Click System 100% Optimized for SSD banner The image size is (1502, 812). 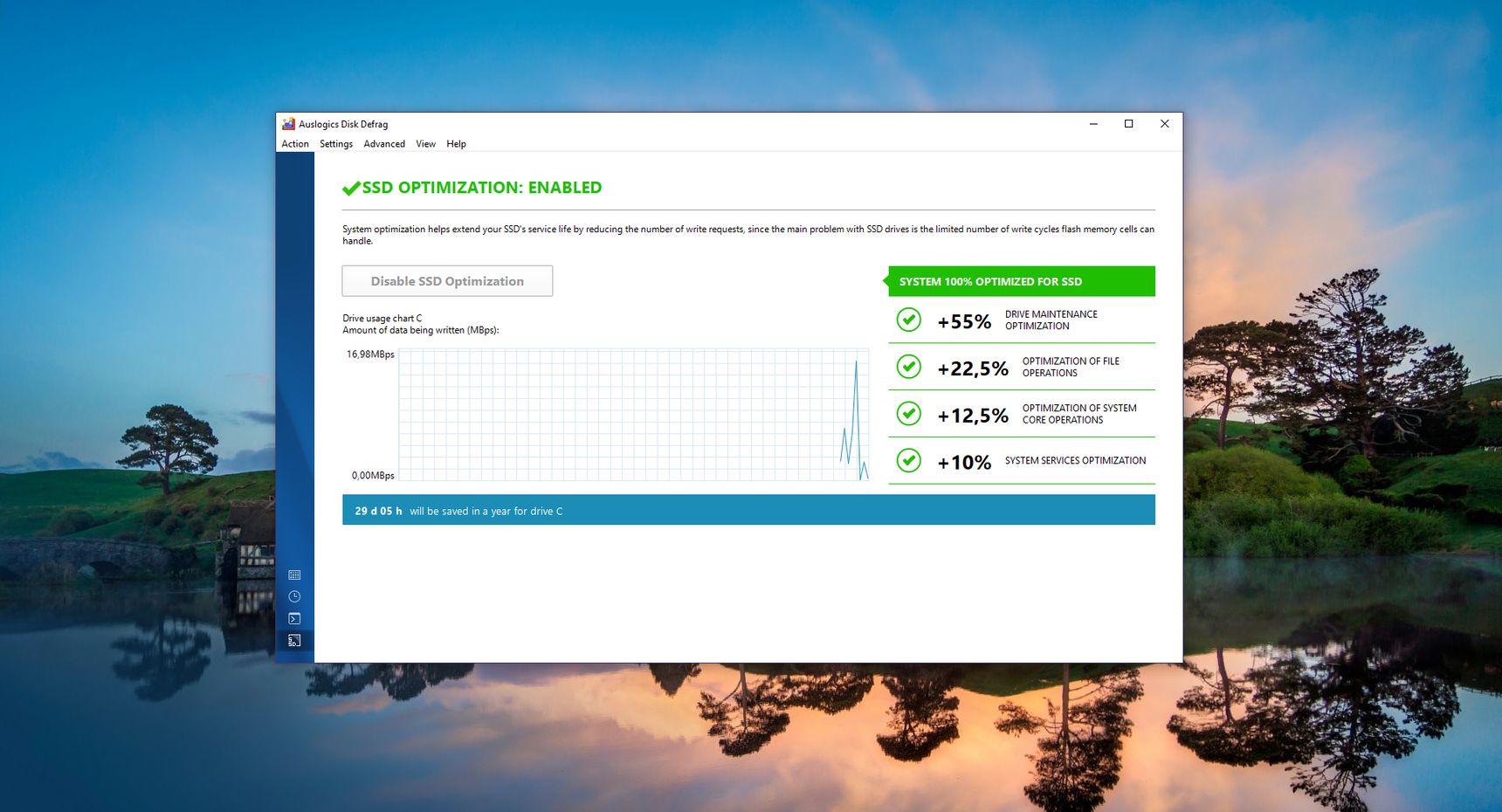coord(1022,281)
